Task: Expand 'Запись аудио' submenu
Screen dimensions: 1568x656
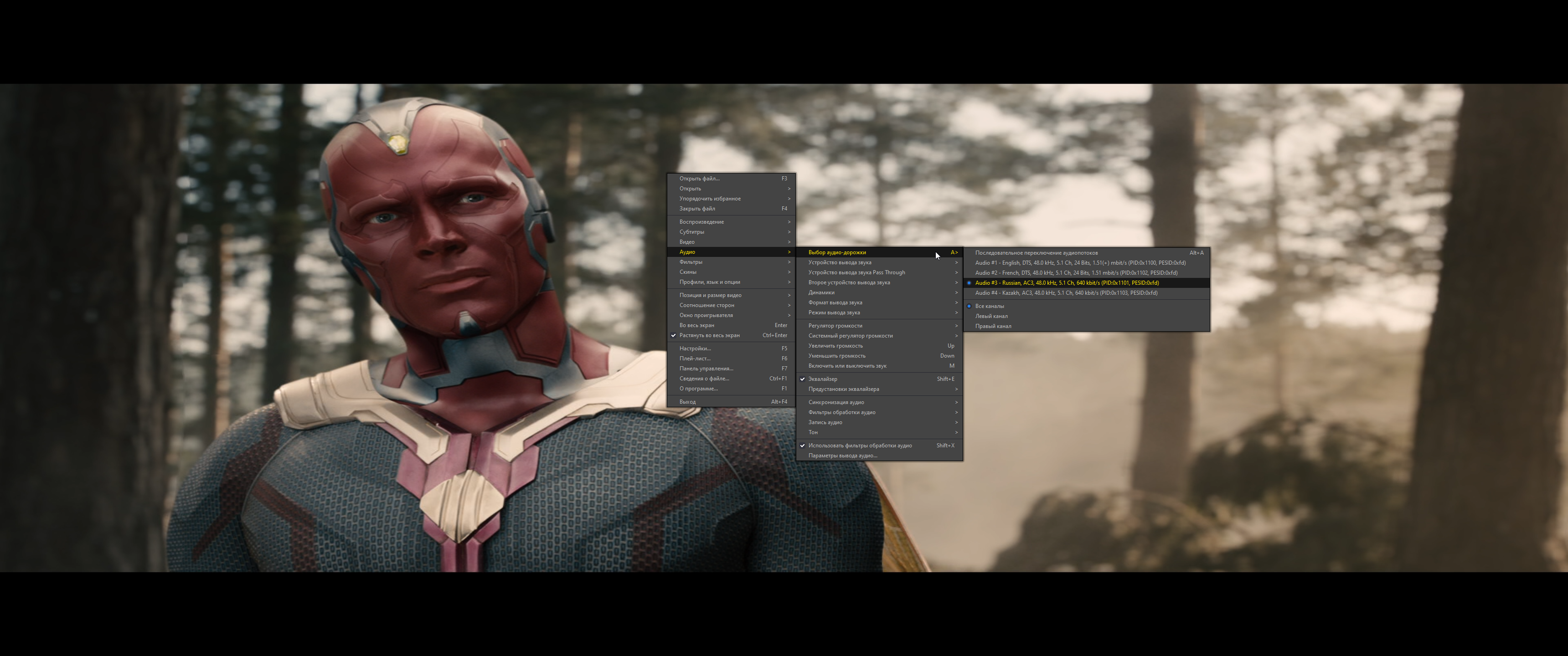Action: 880,422
